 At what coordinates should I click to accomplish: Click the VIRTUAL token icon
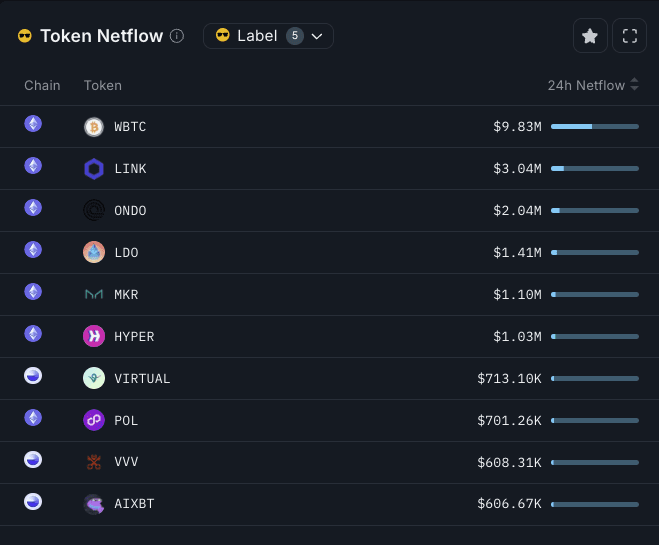[94, 379]
